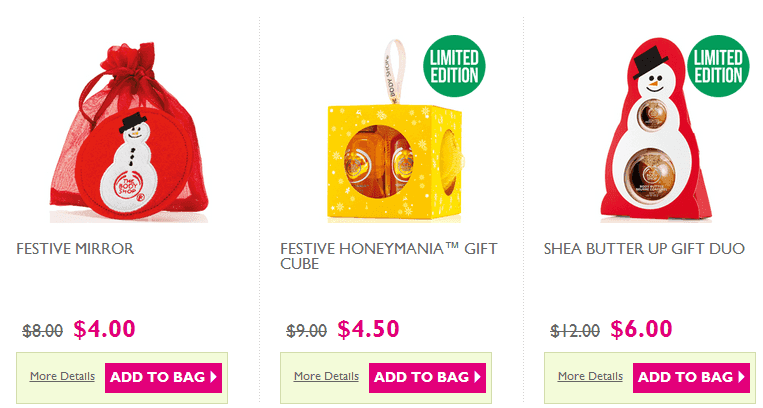Open the Festive Mirror product image
Image resolution: width=763 pixels, height=408 pixels.
point(129,132)
